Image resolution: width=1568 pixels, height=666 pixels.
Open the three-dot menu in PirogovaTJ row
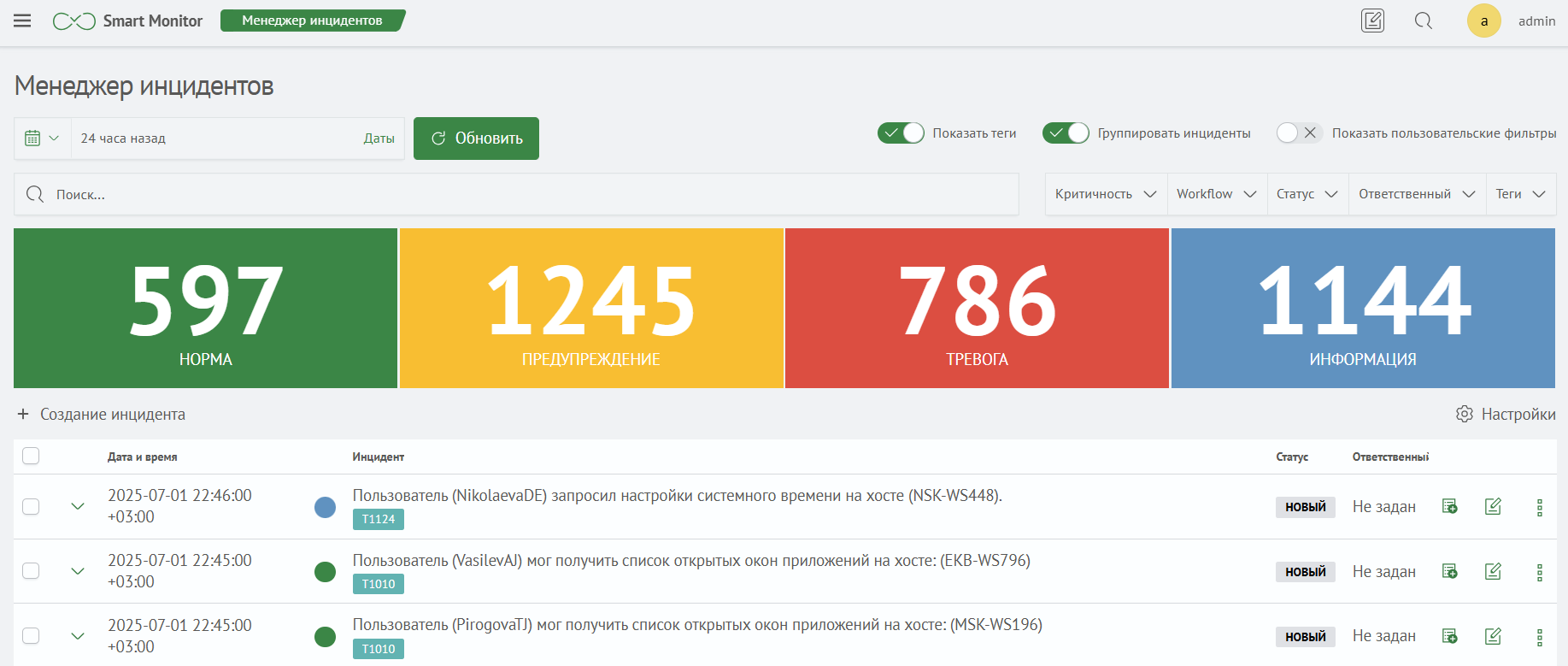[1539, 637]
